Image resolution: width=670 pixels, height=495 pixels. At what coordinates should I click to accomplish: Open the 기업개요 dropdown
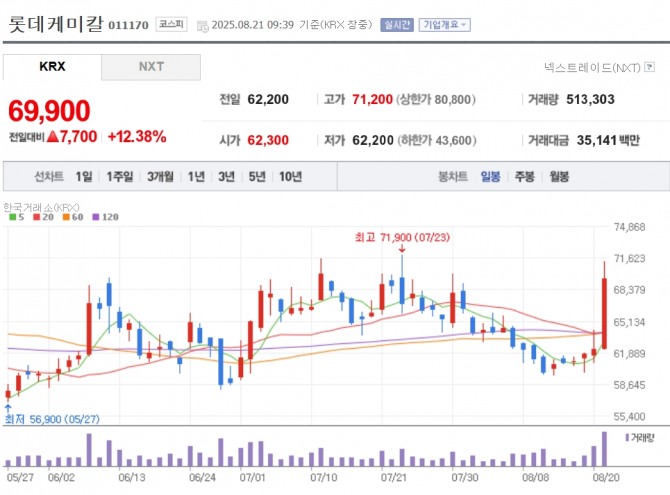click(444, 25)
